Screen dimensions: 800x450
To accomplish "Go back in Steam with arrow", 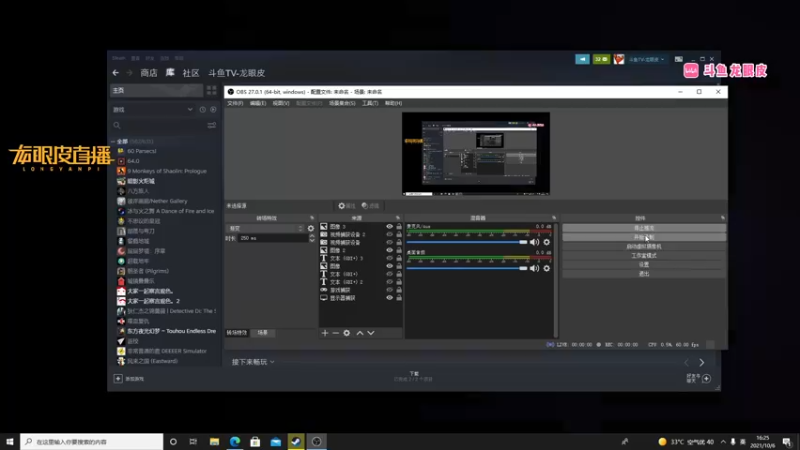I will pyautogui.click(x=116, y=73).
